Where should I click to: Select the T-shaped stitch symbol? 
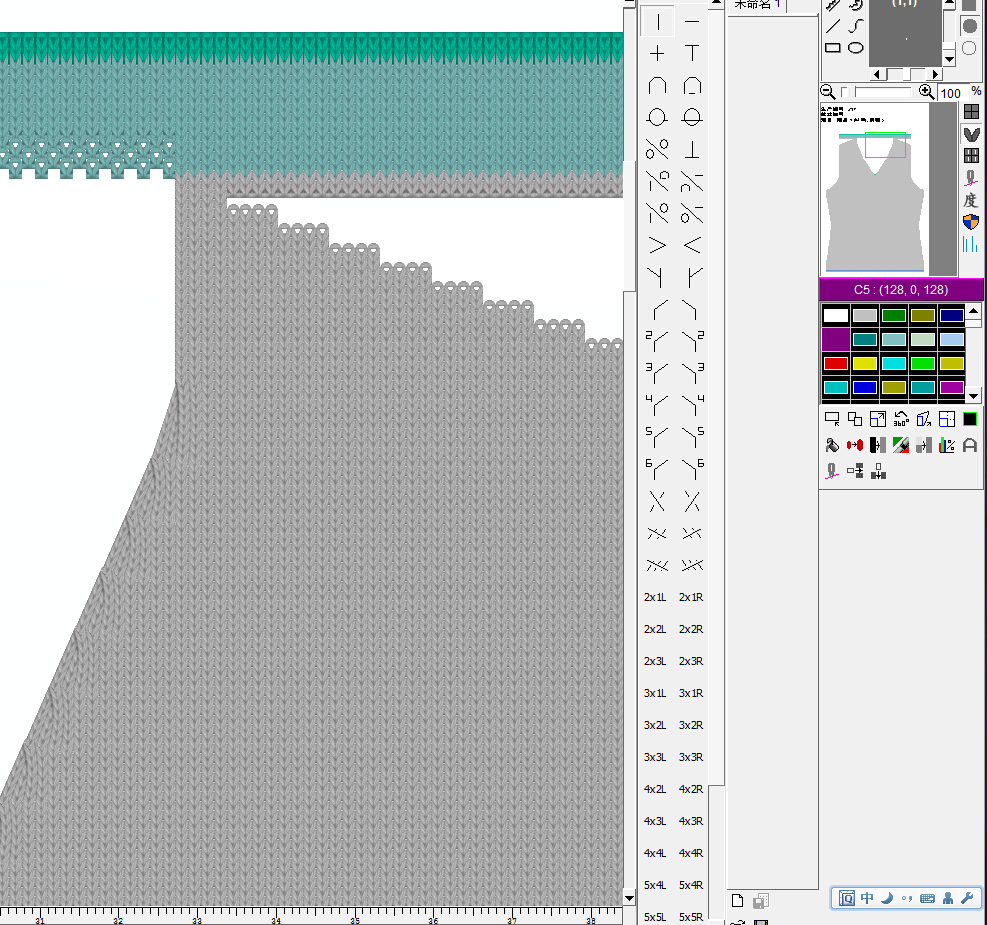tap(692, 53)
